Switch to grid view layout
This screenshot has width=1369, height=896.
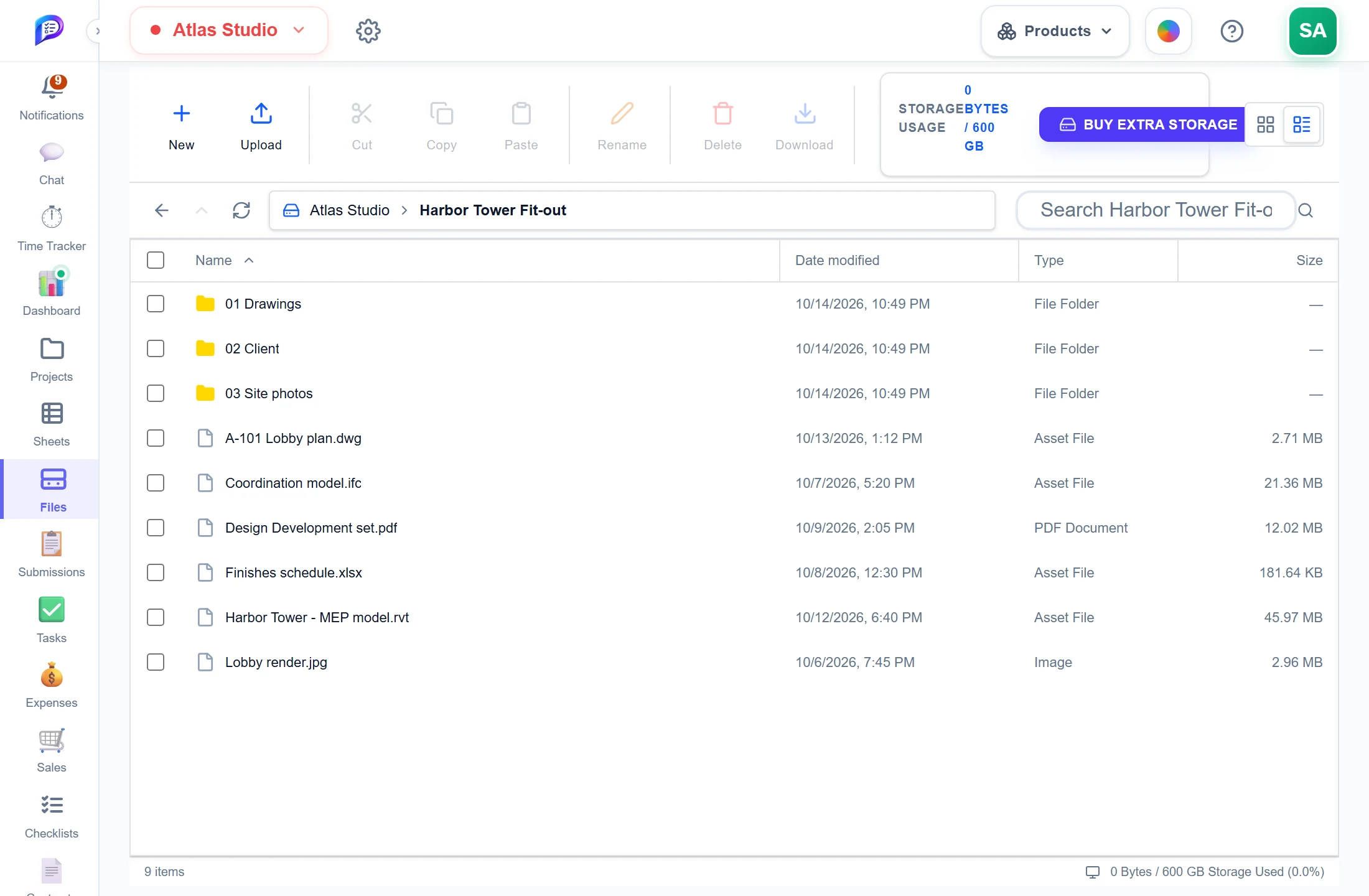[1266, 124]
